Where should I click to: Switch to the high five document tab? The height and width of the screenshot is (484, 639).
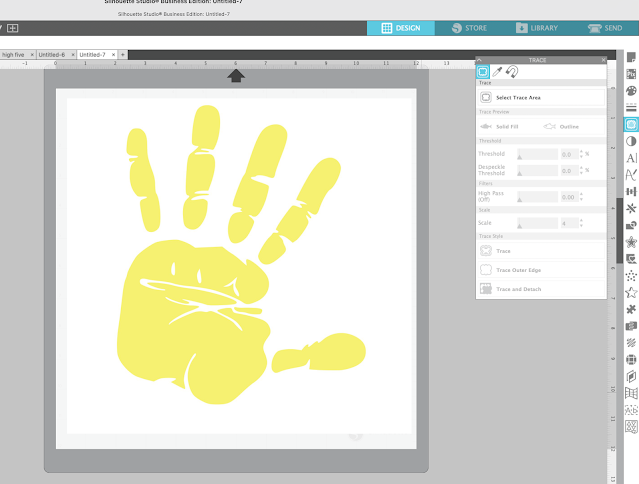pyautogui.click(x=13, y=55)
